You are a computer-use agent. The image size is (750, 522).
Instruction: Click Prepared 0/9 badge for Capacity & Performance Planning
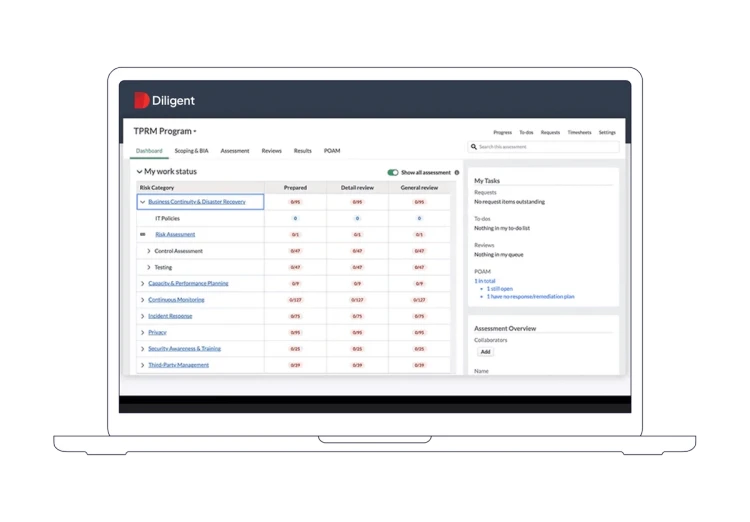pyautogui.click(x=295, y=284)
